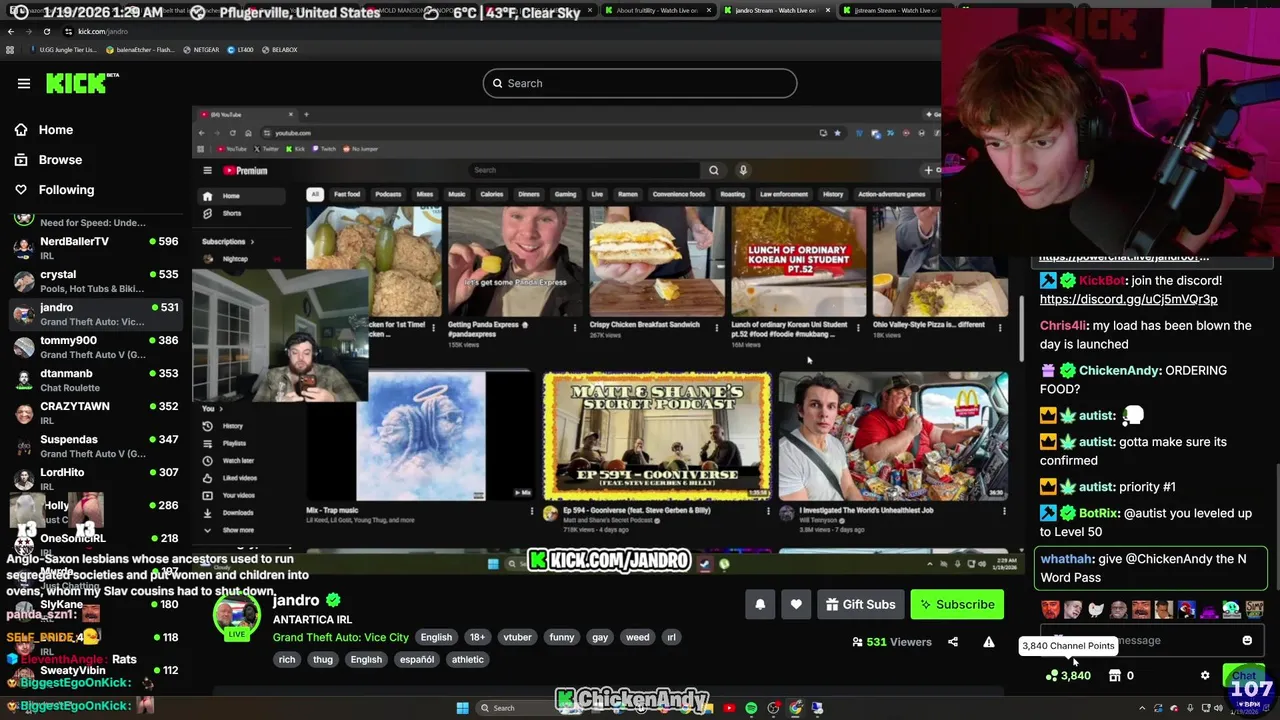Open NerdBallerTV channel in sidebar
The image size is (1280, 720).
(95, 247)
